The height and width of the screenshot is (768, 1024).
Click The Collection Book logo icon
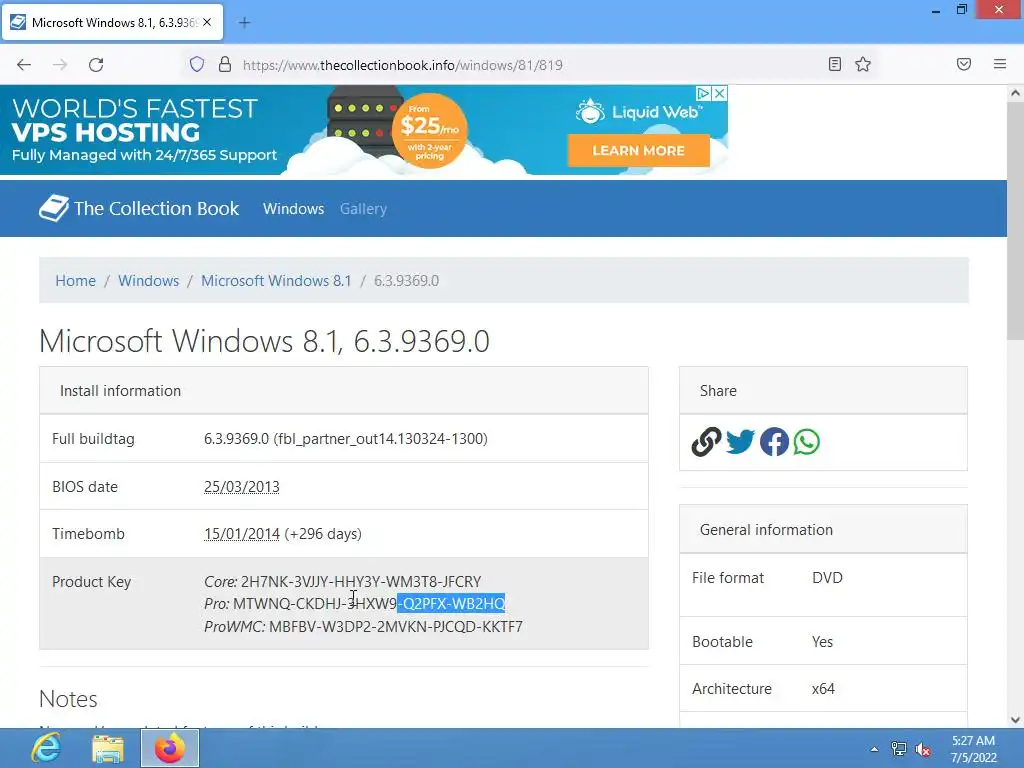54,208
